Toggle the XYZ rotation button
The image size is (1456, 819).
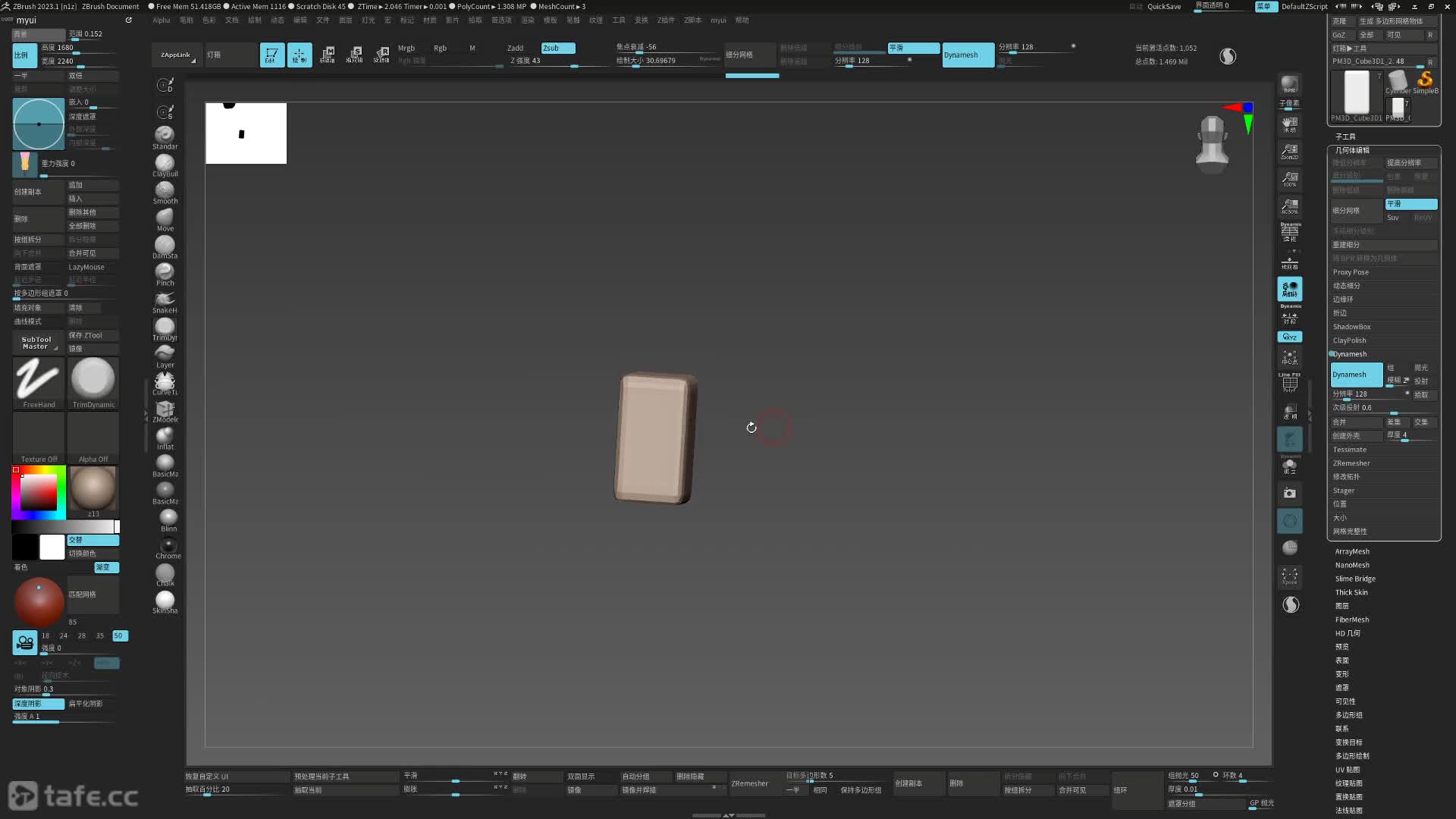tap(1289, 337)
